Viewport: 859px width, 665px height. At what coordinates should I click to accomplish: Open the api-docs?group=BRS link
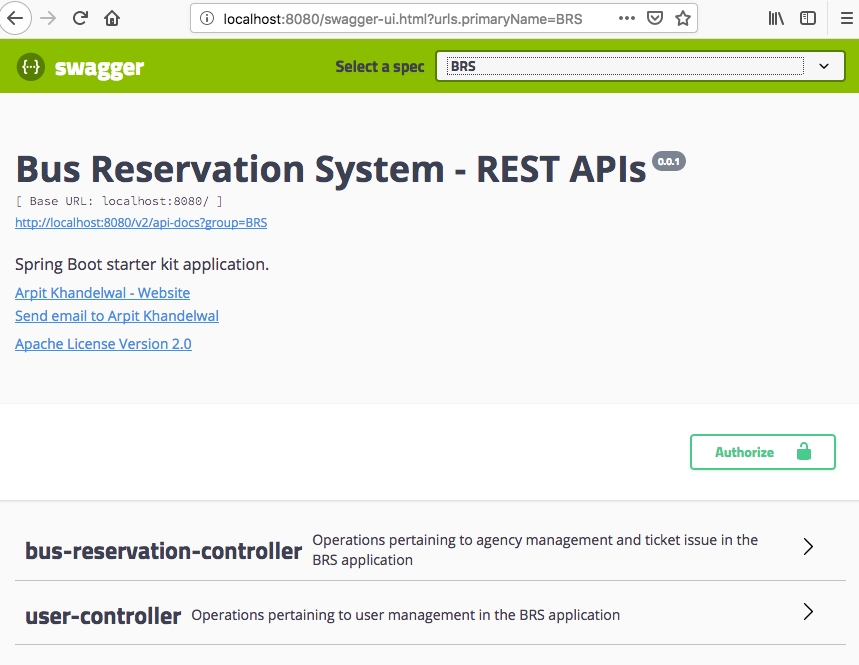pos(141,223)
